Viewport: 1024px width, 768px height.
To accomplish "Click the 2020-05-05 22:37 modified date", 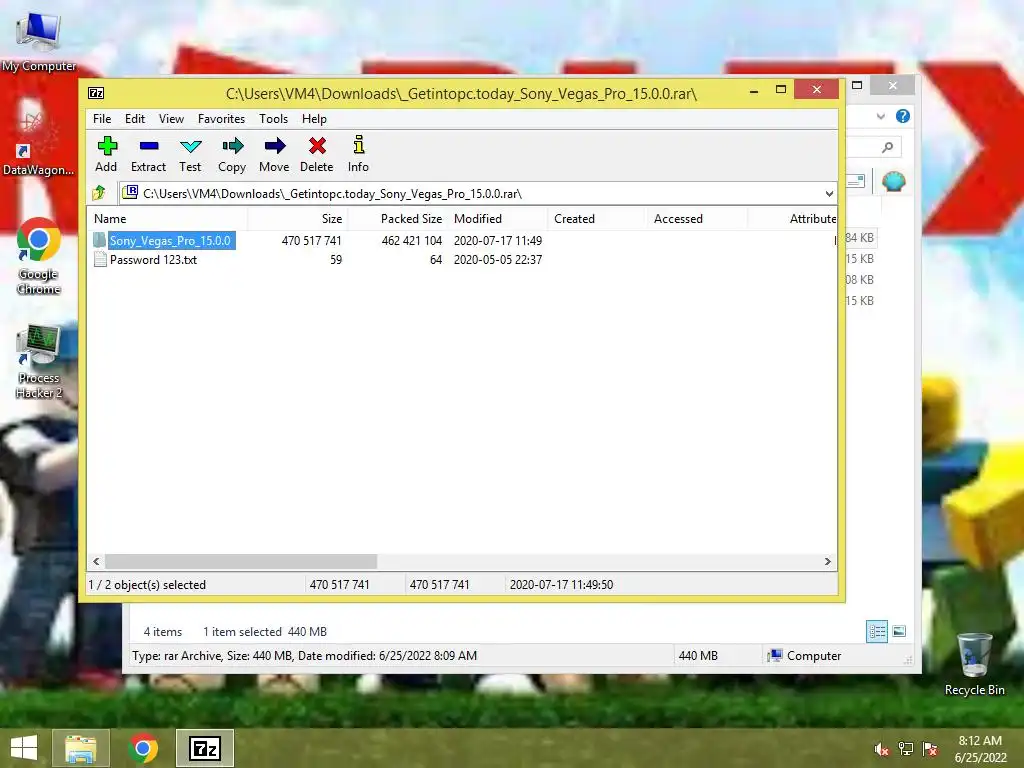I will pyautogui.click(x=498, y=259).
